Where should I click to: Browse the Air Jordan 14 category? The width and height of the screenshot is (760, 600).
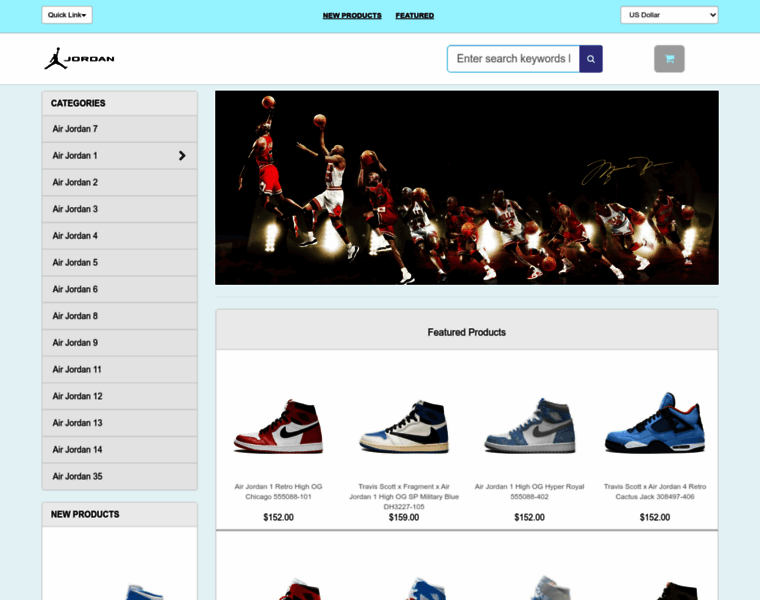[119, 449]
